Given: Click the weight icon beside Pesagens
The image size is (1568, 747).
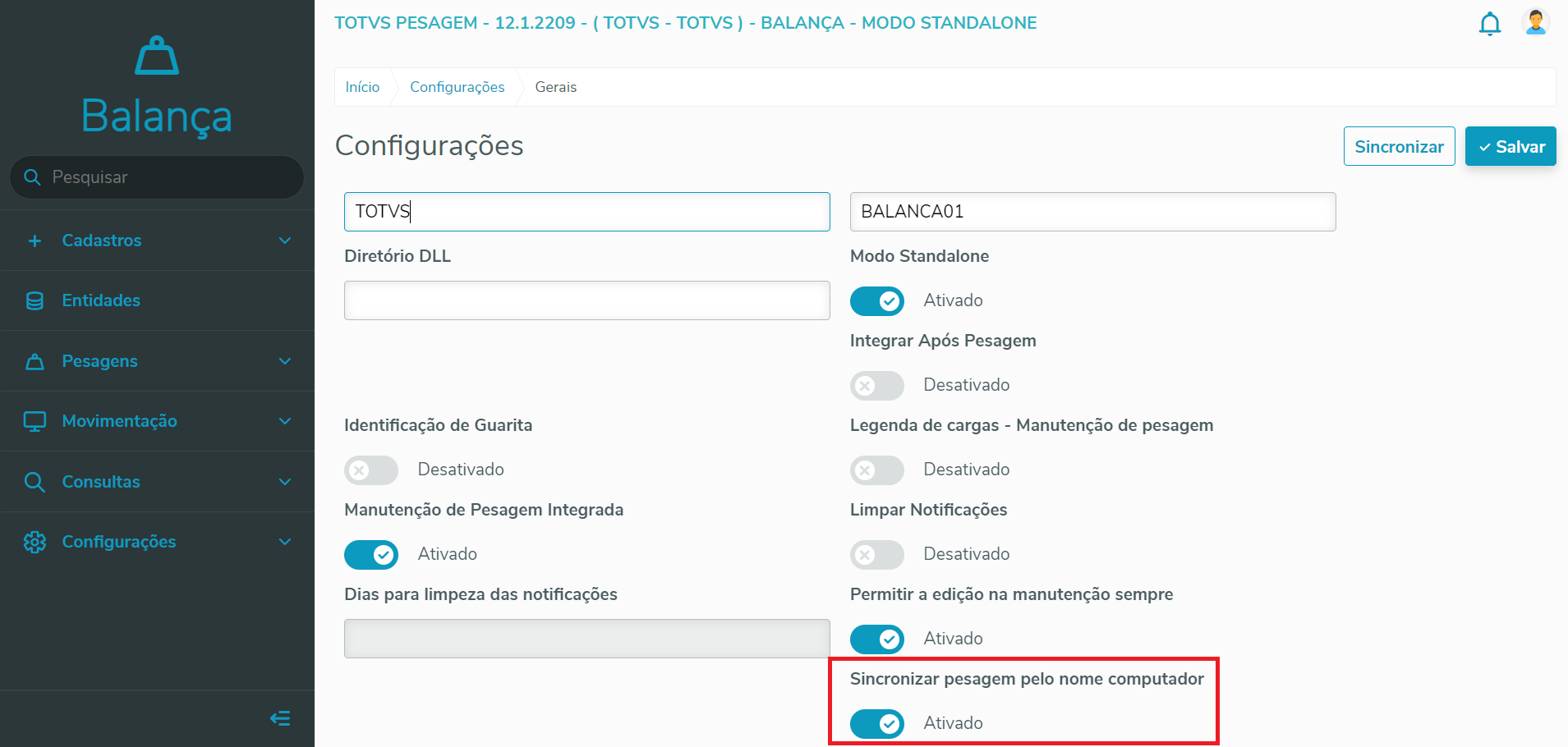Looking at the screenshot, I should [x=34, y=361].
